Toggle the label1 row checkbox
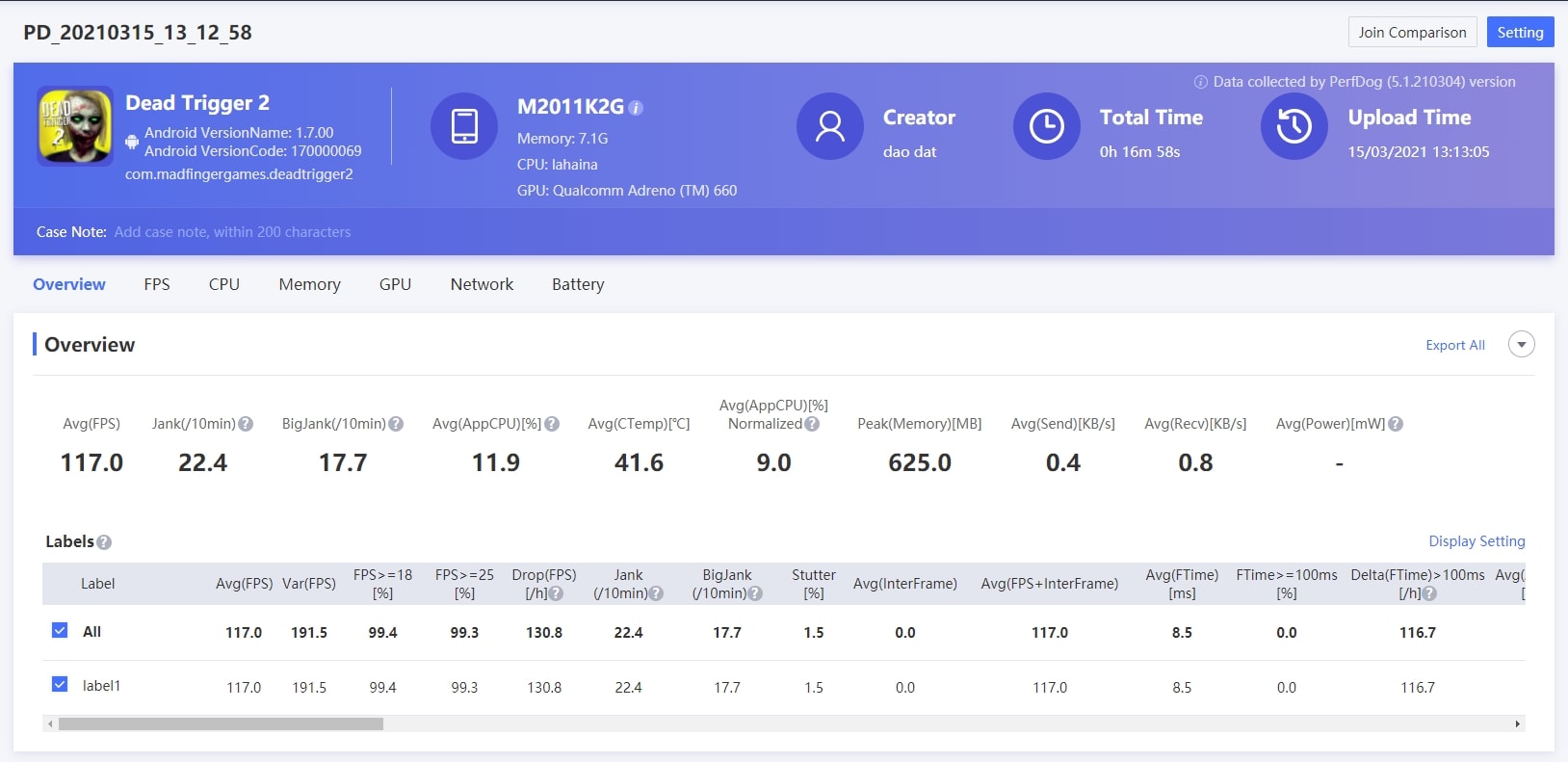Screen dimensions: 1568x762 [60, 684]
